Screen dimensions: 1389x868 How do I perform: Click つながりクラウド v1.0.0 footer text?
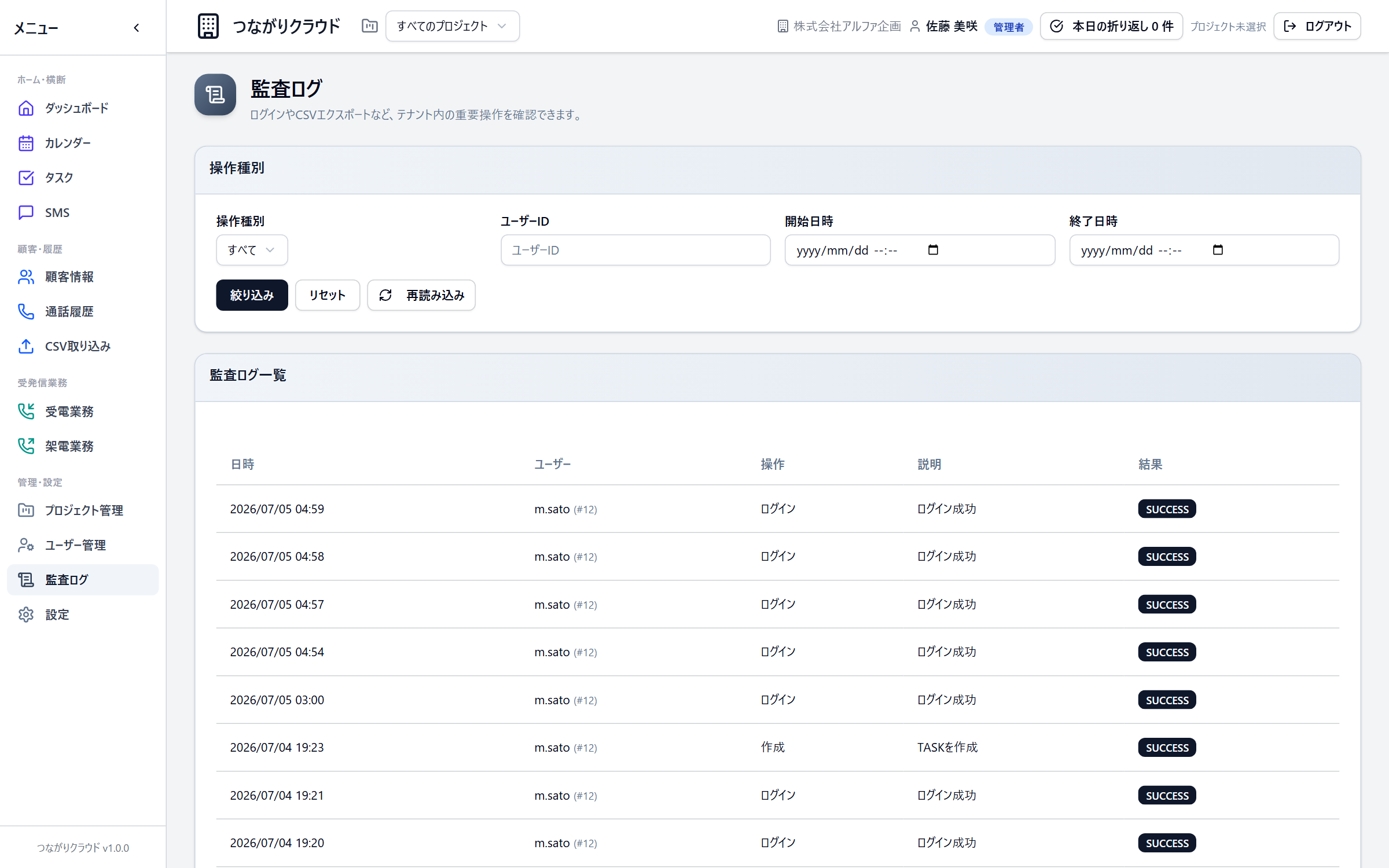[x=83, y=848]
